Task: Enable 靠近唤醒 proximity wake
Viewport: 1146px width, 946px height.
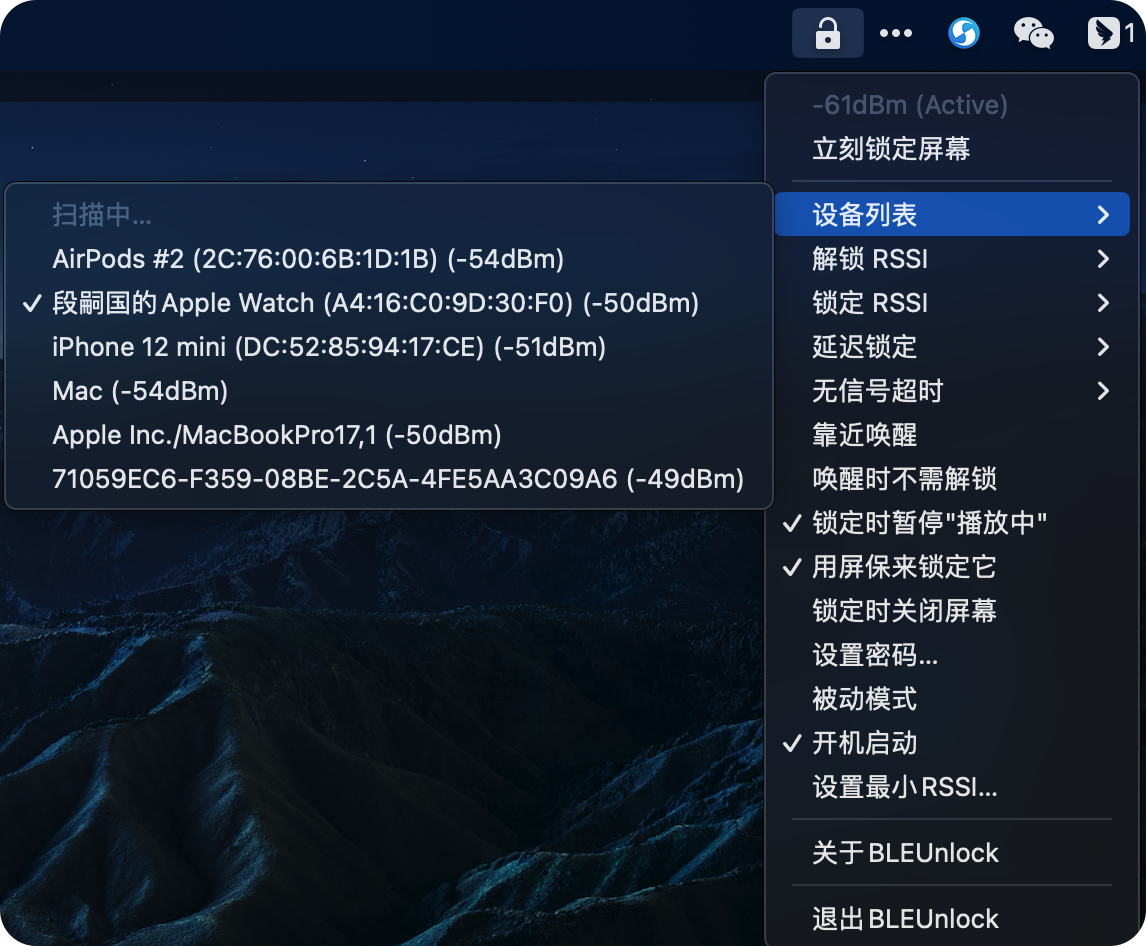Action: (855, 435)
